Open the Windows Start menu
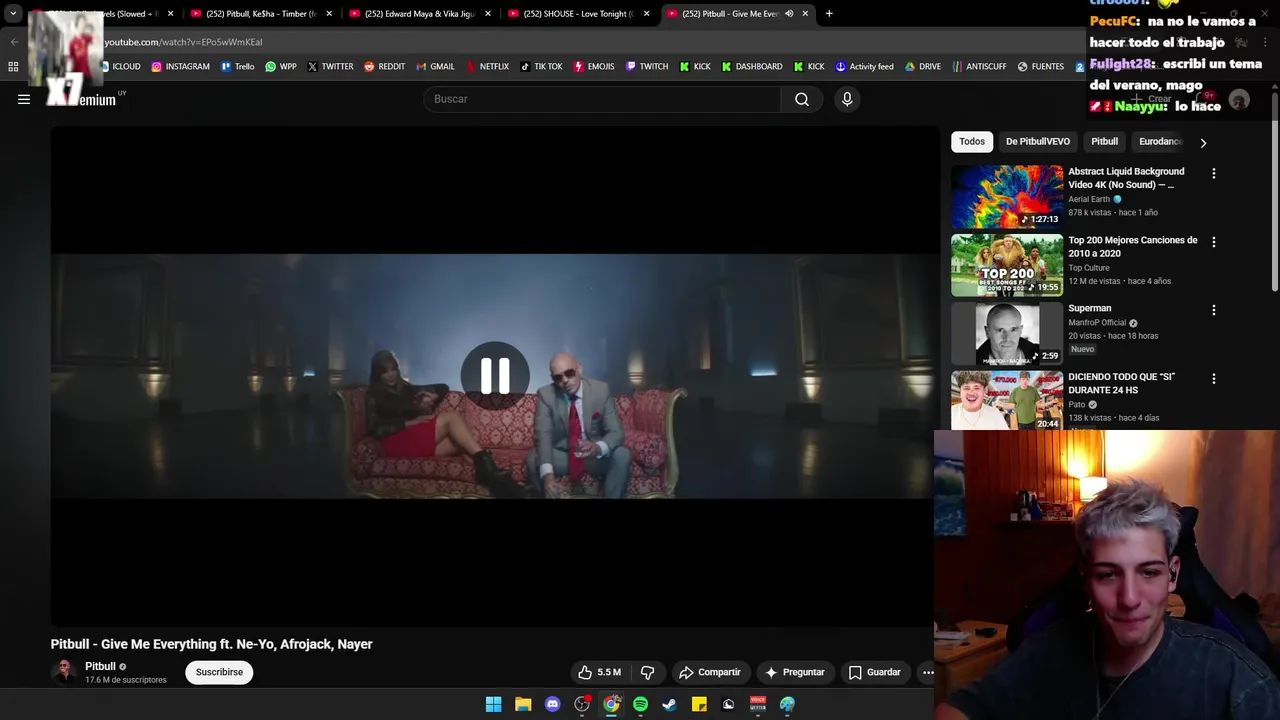The width and height of the screenshot is (1280, 720). 493,704
